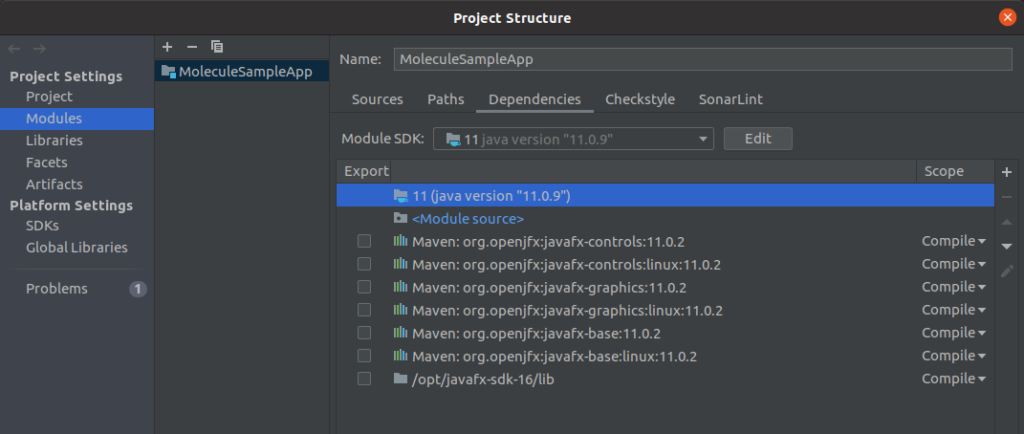
Task: Move dependency down with the down arrow icon
Action: click(1006, 246)
